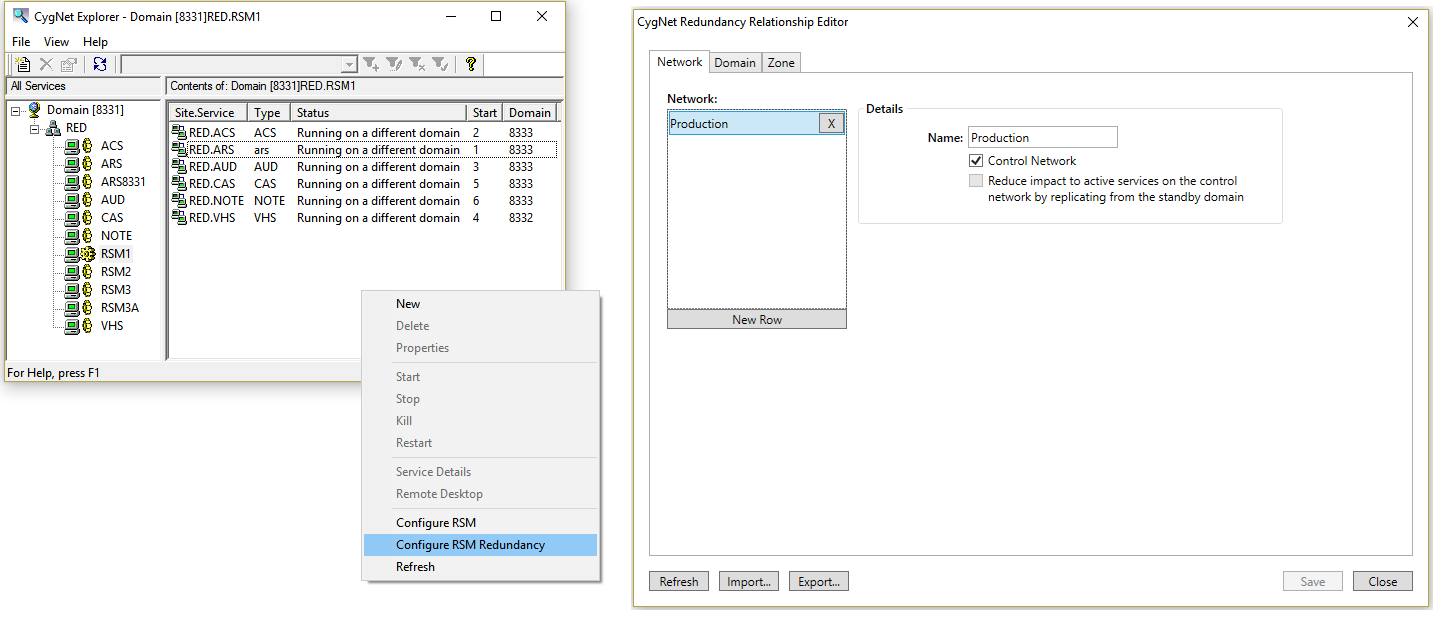This screenshot has height=640, width=1456.
Task: Click the Remove filter funnel icon
Action: (417, 64)
